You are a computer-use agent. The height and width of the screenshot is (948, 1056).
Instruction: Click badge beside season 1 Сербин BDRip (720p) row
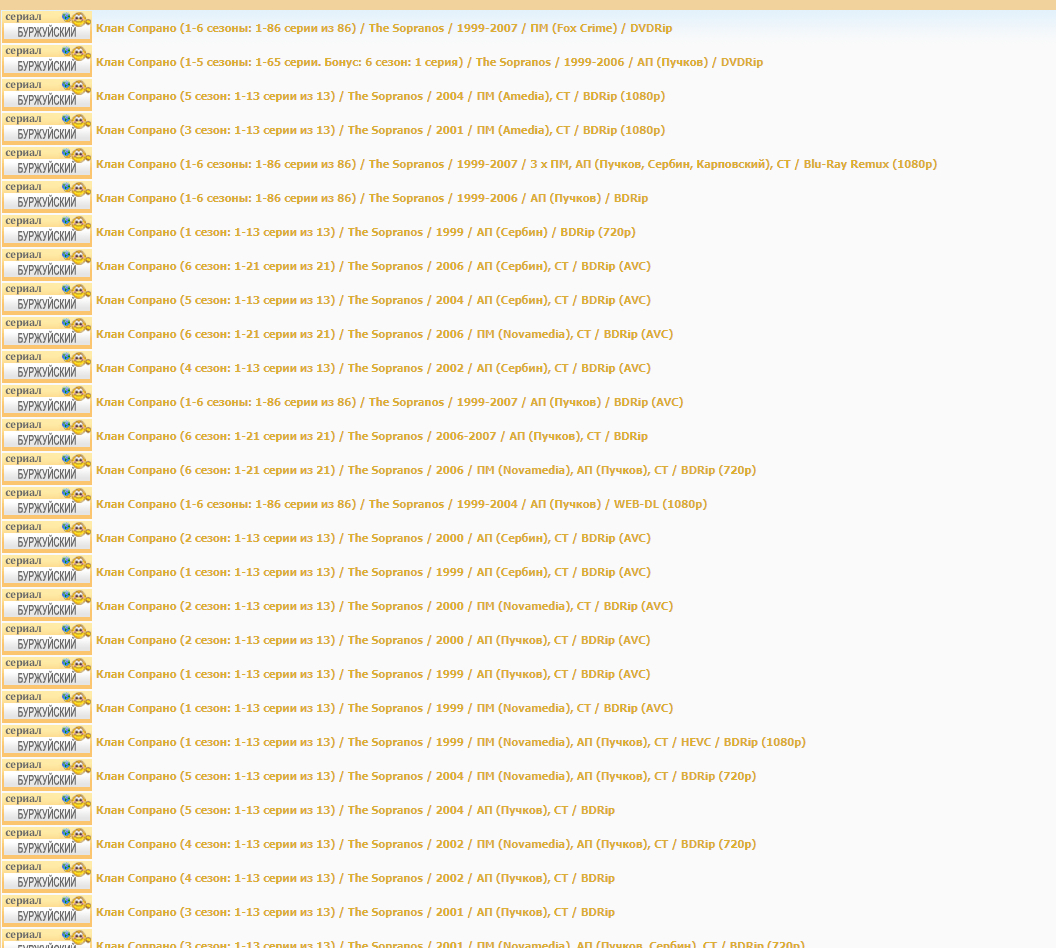pos(46,231)
